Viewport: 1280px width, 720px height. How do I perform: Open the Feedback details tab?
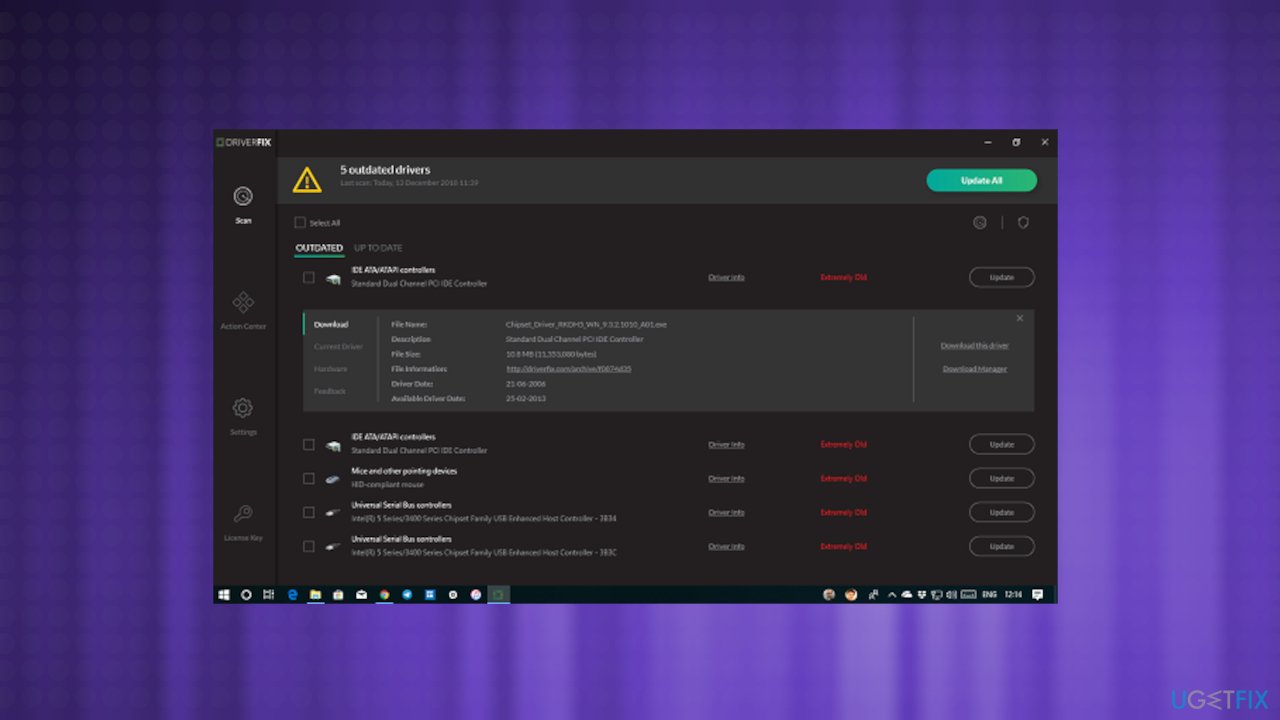click(x=330, y=391)
